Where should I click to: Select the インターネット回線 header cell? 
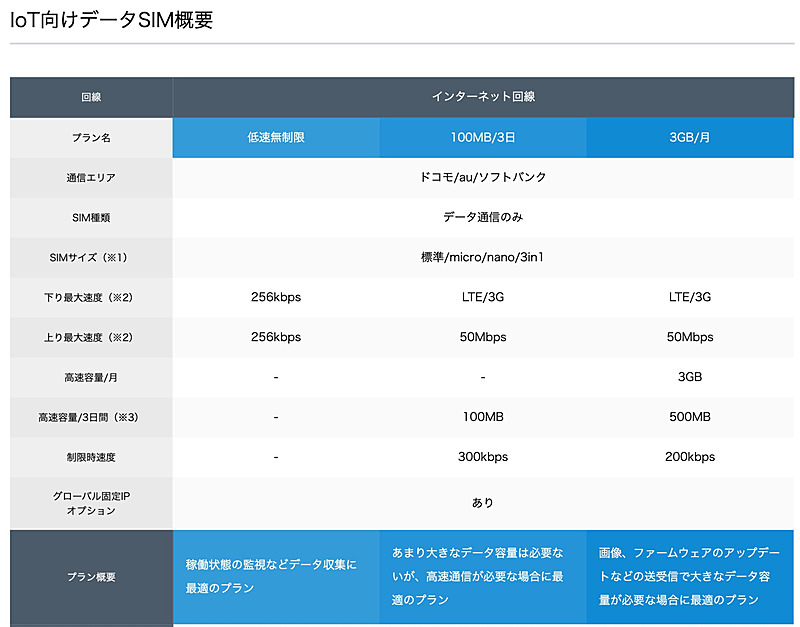tap(483, 97)
